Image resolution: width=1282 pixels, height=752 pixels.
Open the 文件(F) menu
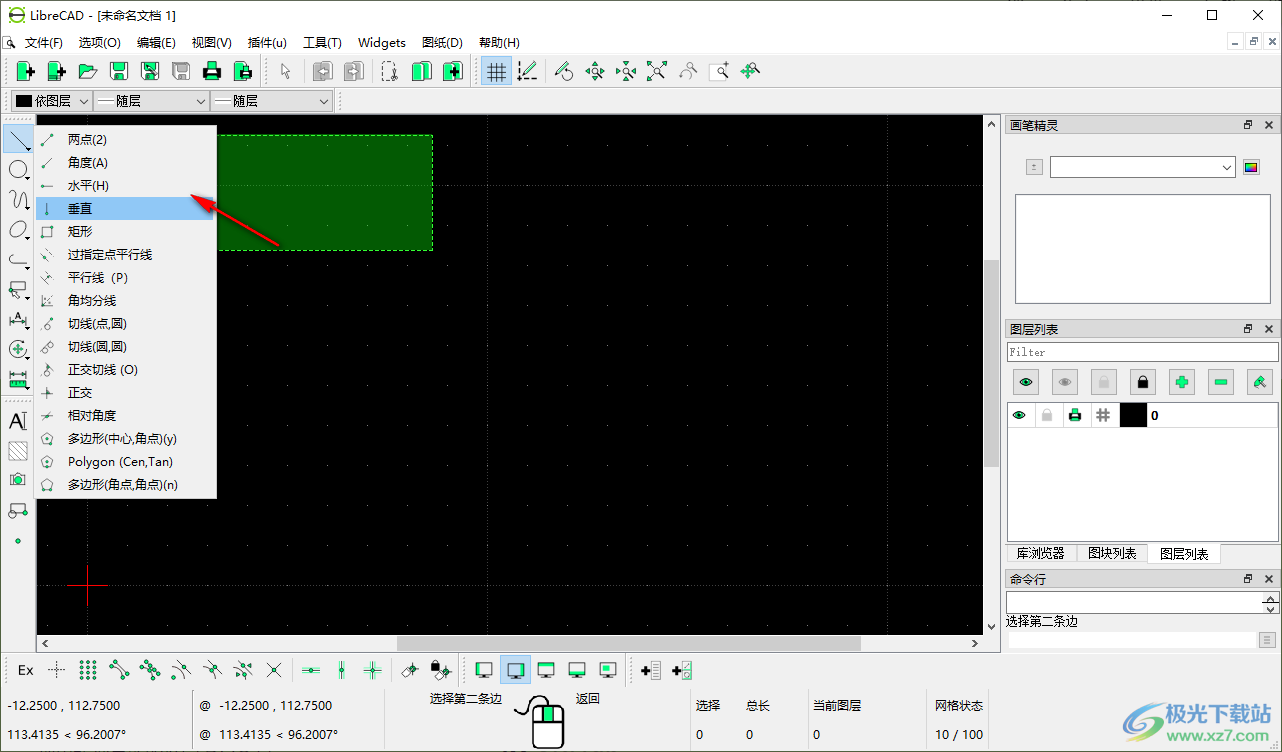point(44,43)
